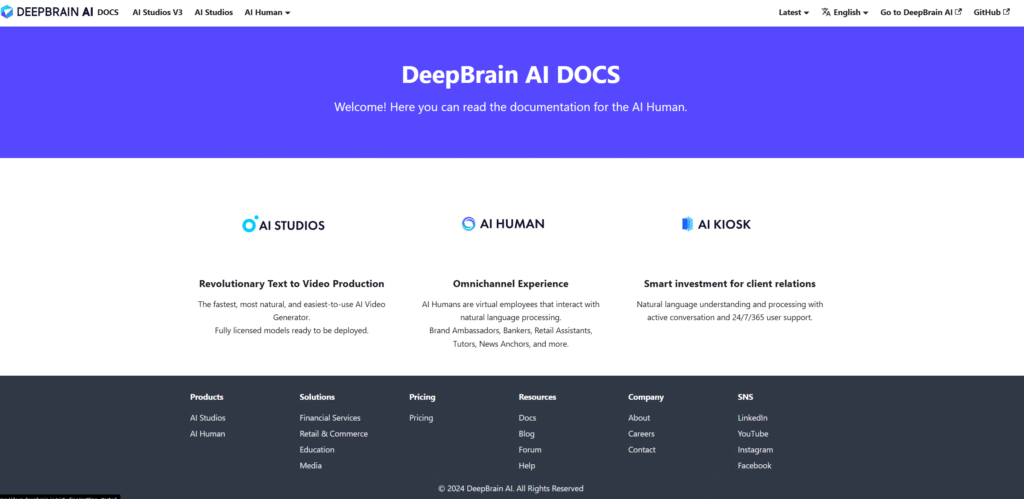Open AI Studios link in footer Products
This screenshot has width=1024, height=499.
click(208, 418)
